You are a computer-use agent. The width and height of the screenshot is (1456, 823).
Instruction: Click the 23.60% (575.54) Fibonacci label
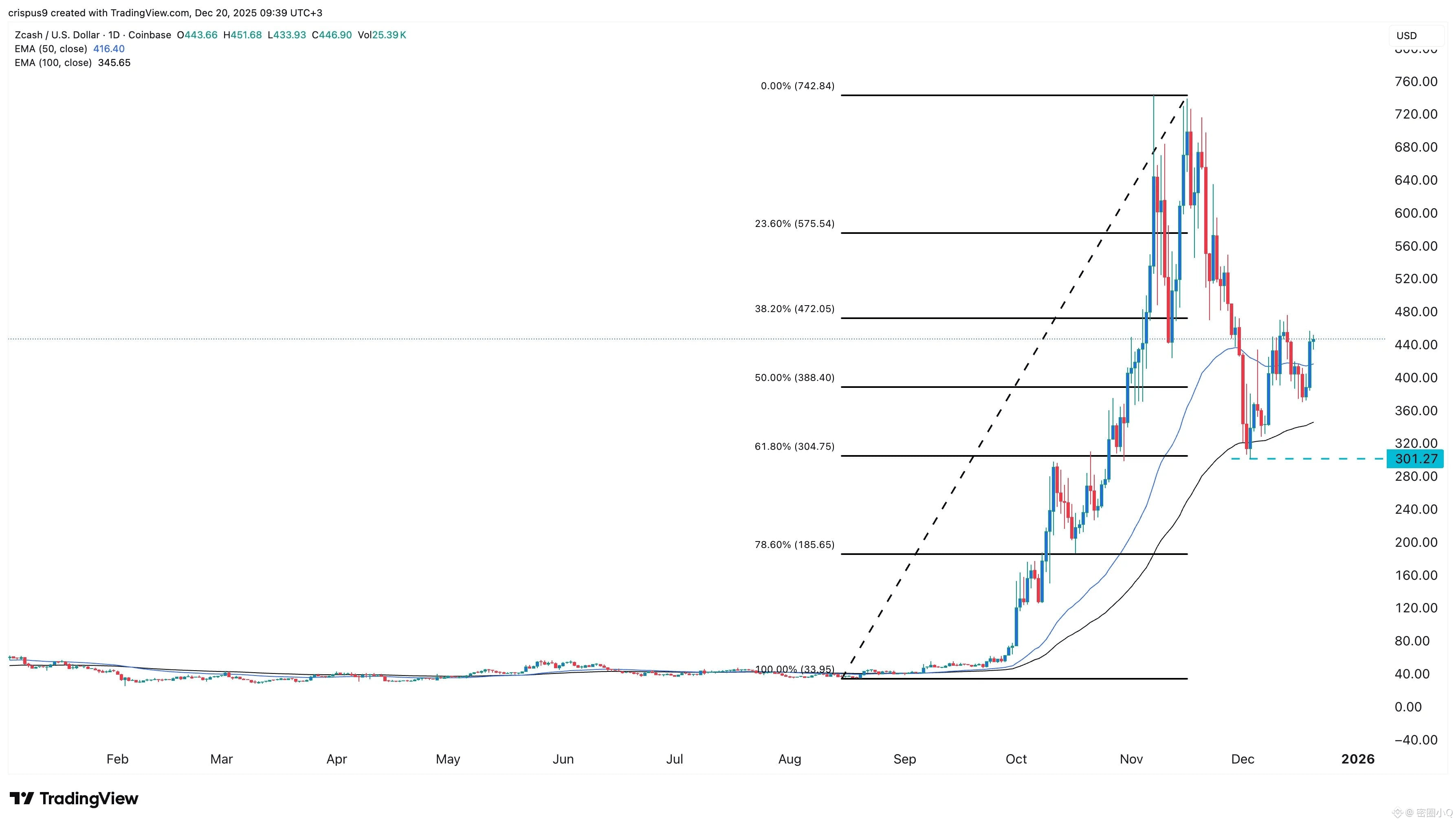(794, 224)
